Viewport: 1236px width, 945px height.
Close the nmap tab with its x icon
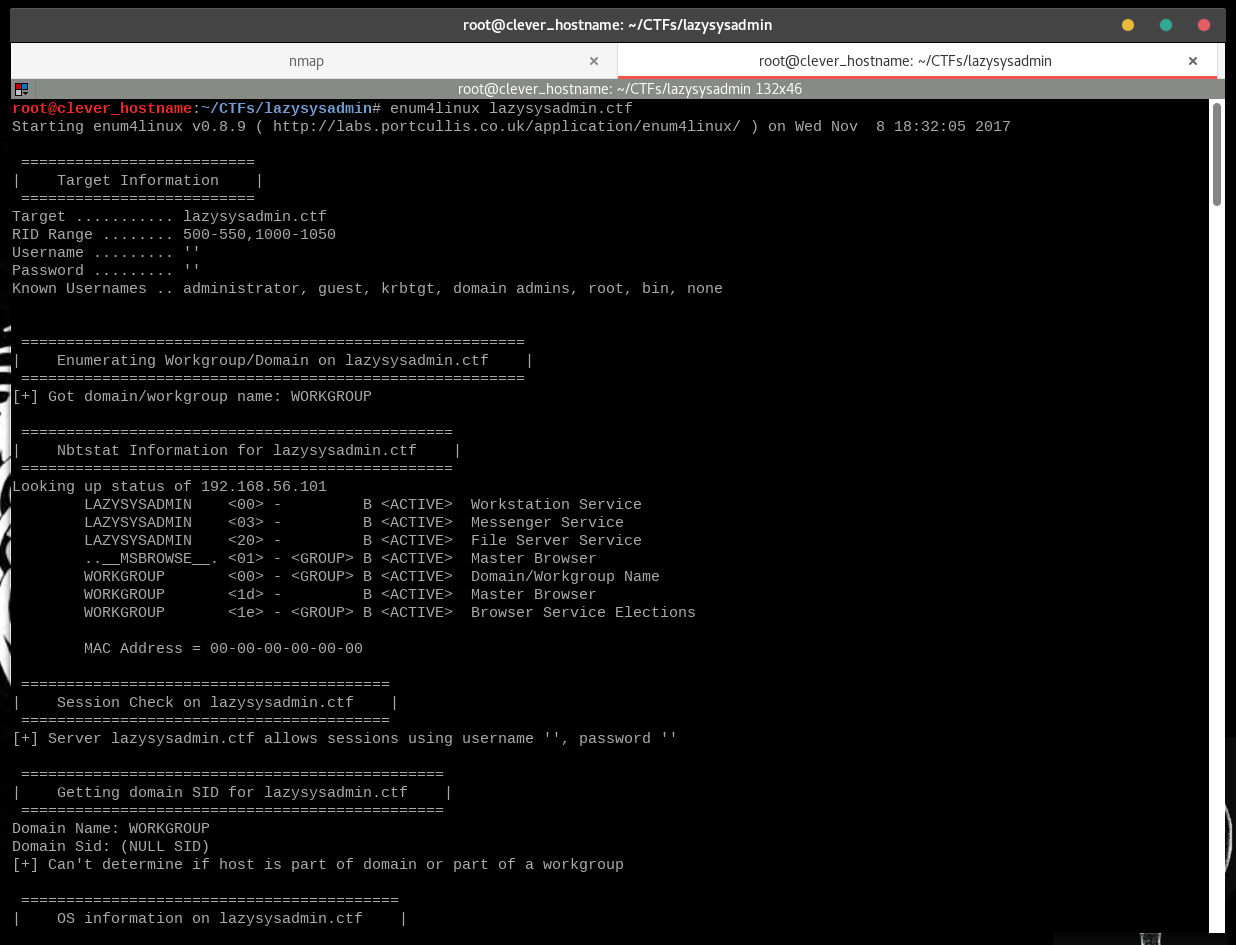[594, 61]
